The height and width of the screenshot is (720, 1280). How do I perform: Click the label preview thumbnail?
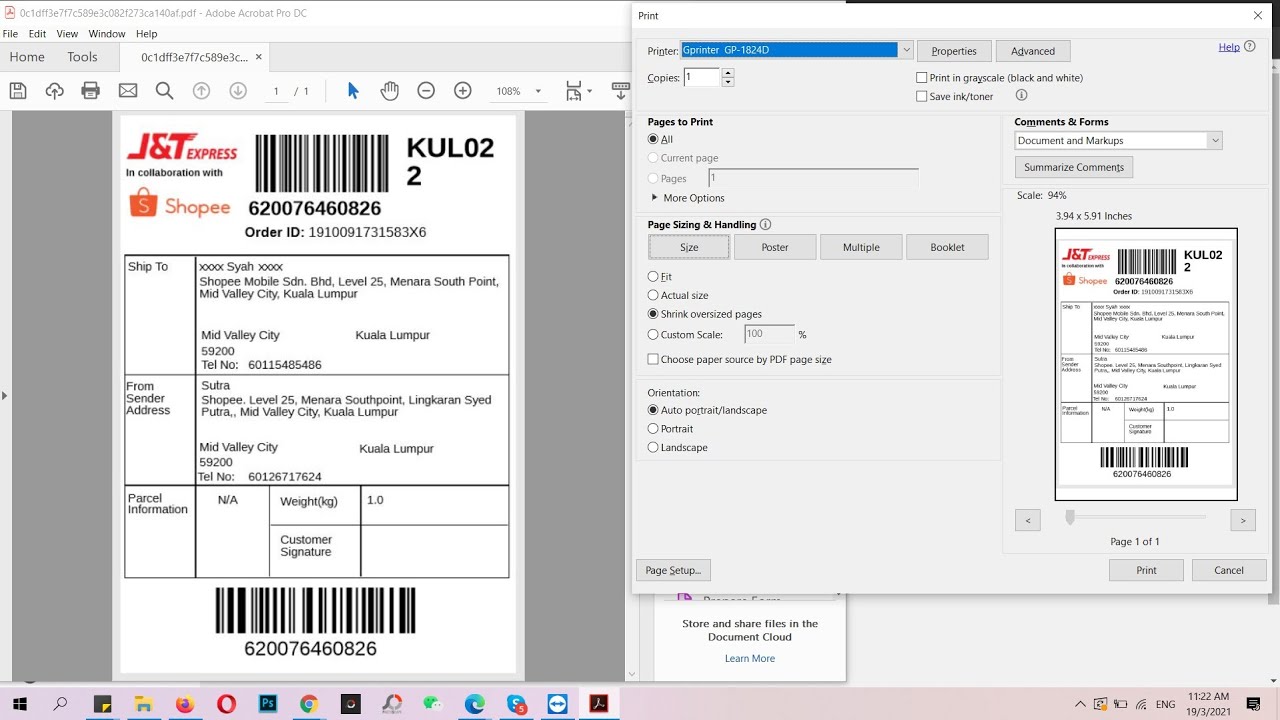[1146, 364]
